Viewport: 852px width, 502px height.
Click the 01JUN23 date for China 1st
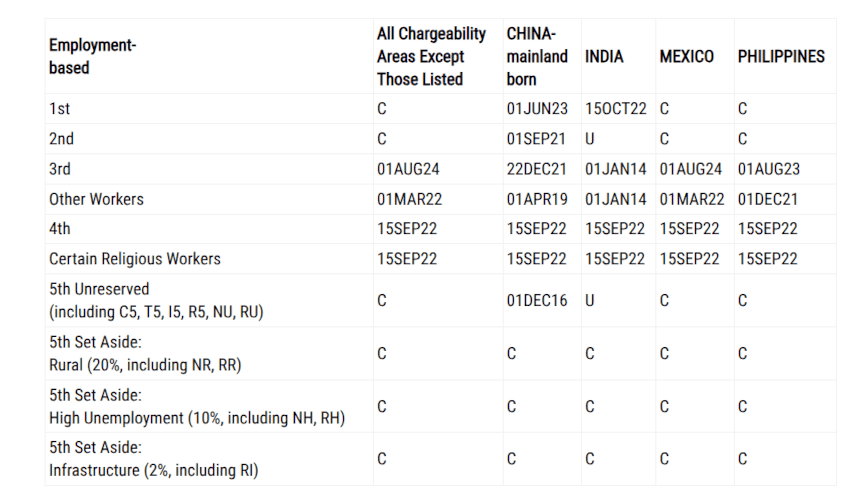pyautogui.click(x=537, y=109)
